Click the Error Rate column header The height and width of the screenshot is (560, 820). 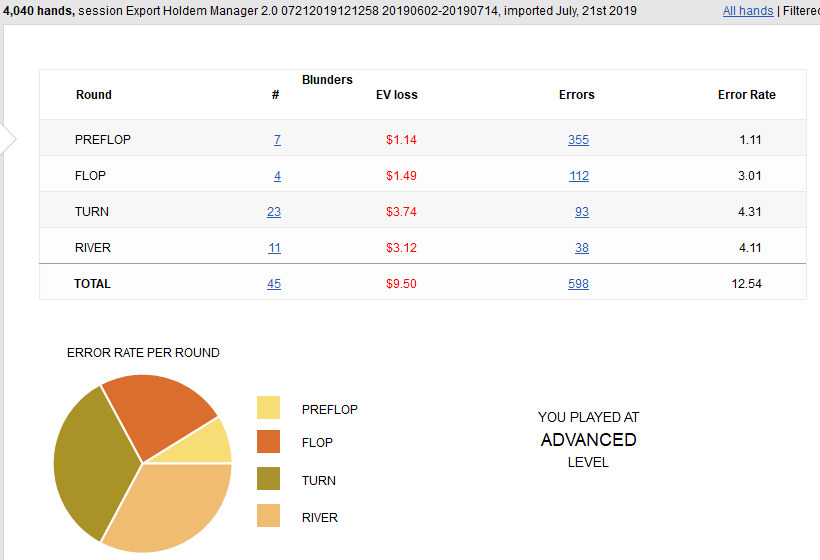[746, 95]
